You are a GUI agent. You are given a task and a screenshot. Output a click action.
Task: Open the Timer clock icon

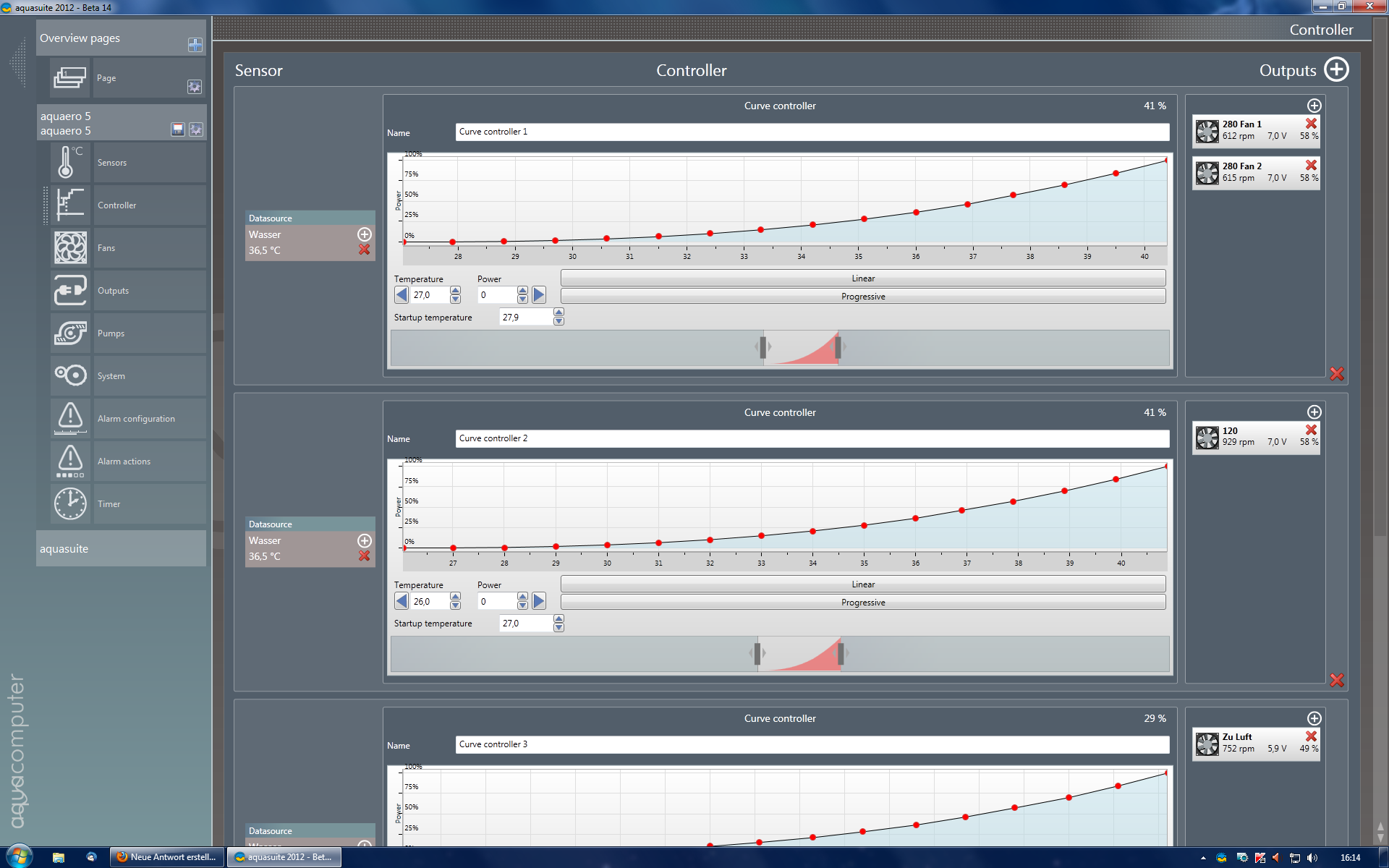(x=69, y=503)
